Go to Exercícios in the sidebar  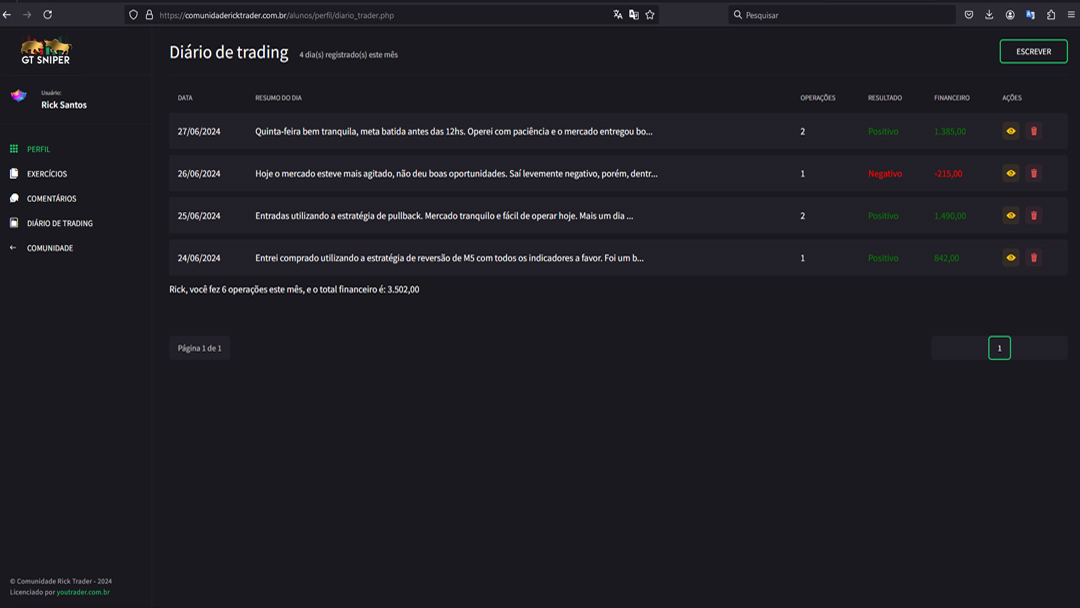pos(46,174)
